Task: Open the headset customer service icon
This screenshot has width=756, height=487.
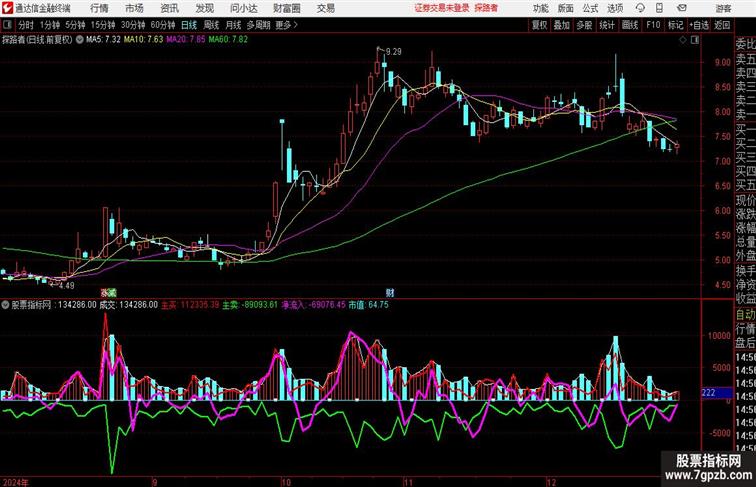Action: point(640,8)
